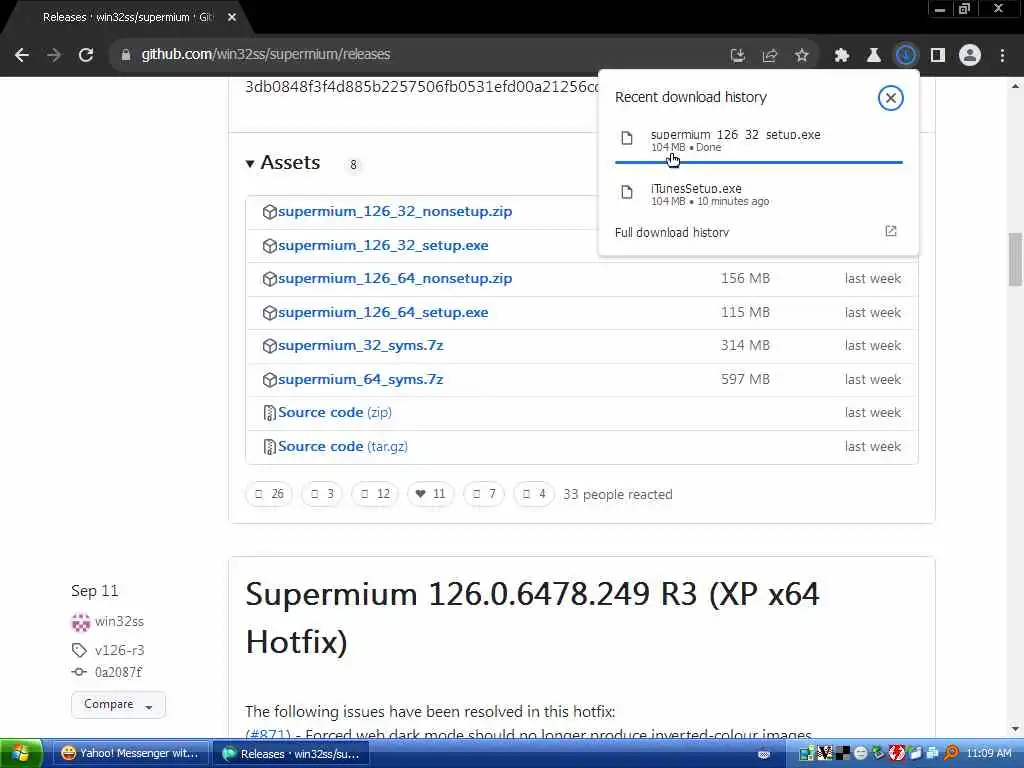Click the external link icon for full history
This screenshot has width=1024, height=768.
891,231
